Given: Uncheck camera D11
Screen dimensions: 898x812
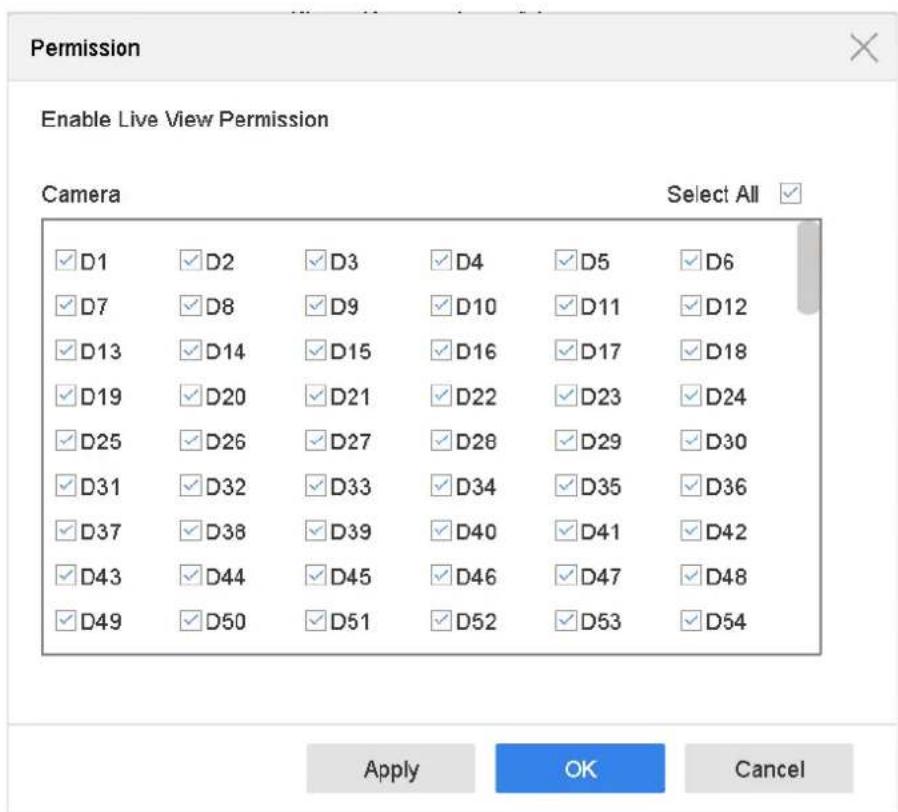Looking at the screenshot, I should click(x=566, y=306).
